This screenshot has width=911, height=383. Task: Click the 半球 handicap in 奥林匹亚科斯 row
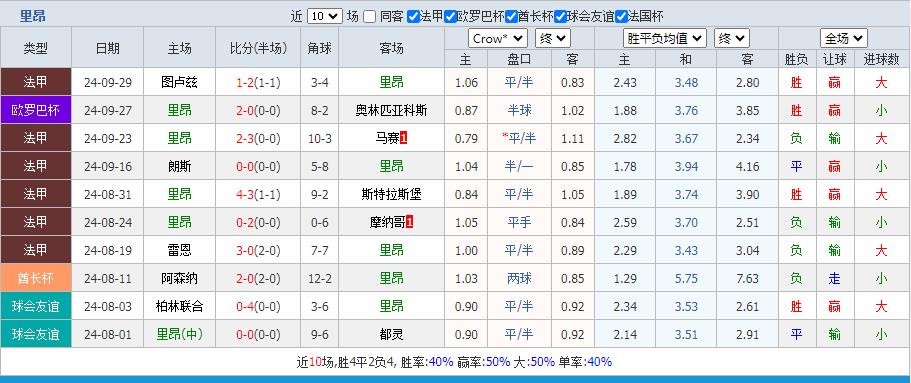point(519,110)
